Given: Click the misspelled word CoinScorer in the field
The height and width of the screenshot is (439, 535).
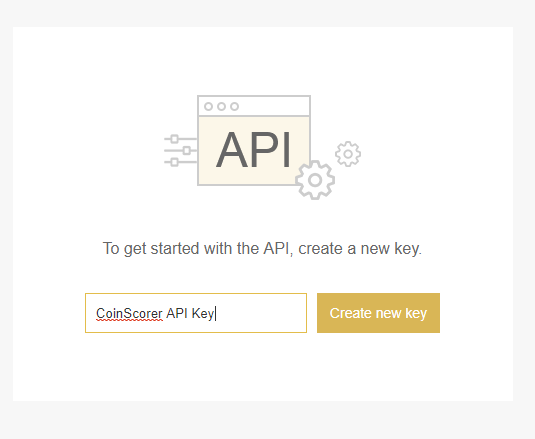Looking at the screenshot, I should [x=129, y=313].
